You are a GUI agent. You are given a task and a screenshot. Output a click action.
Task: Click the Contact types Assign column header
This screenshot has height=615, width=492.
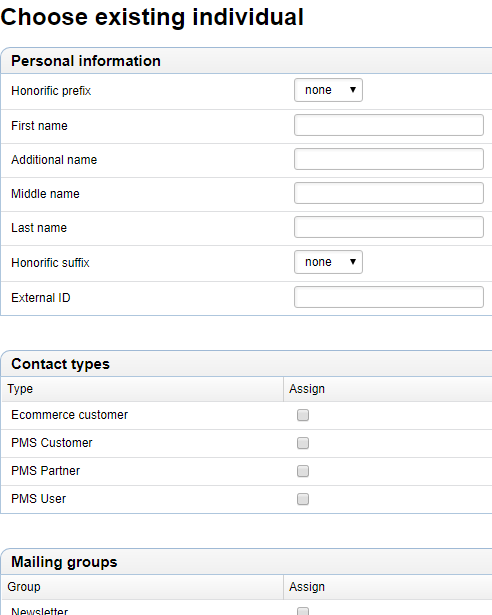click(x=307, y=389)
